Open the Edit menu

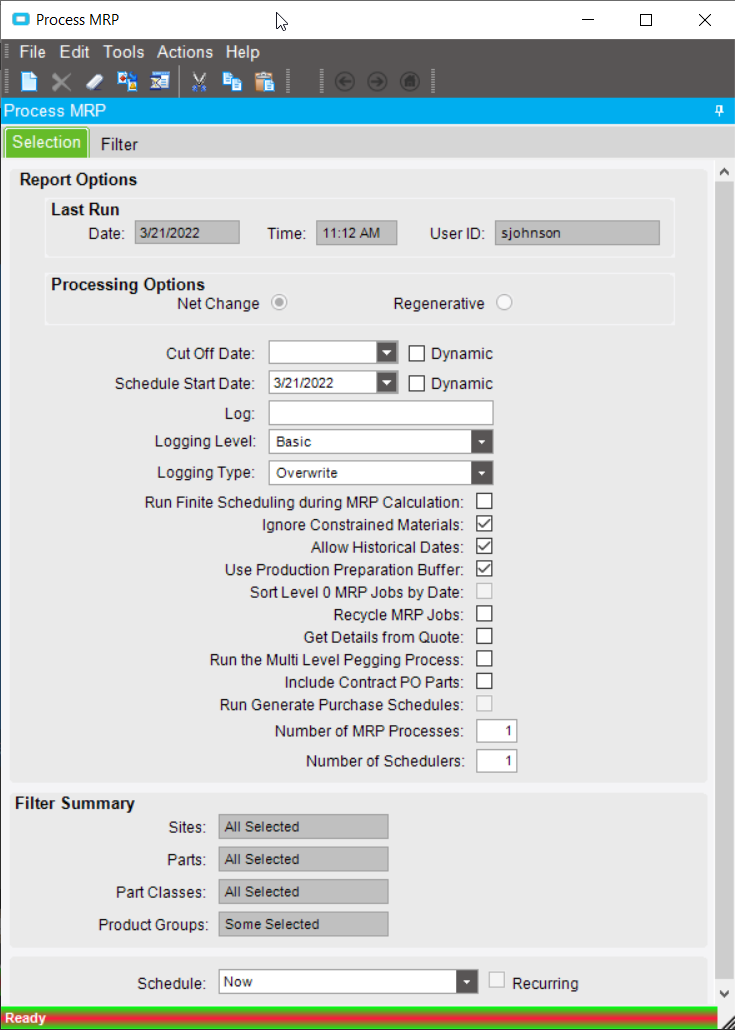coord(74,52)
